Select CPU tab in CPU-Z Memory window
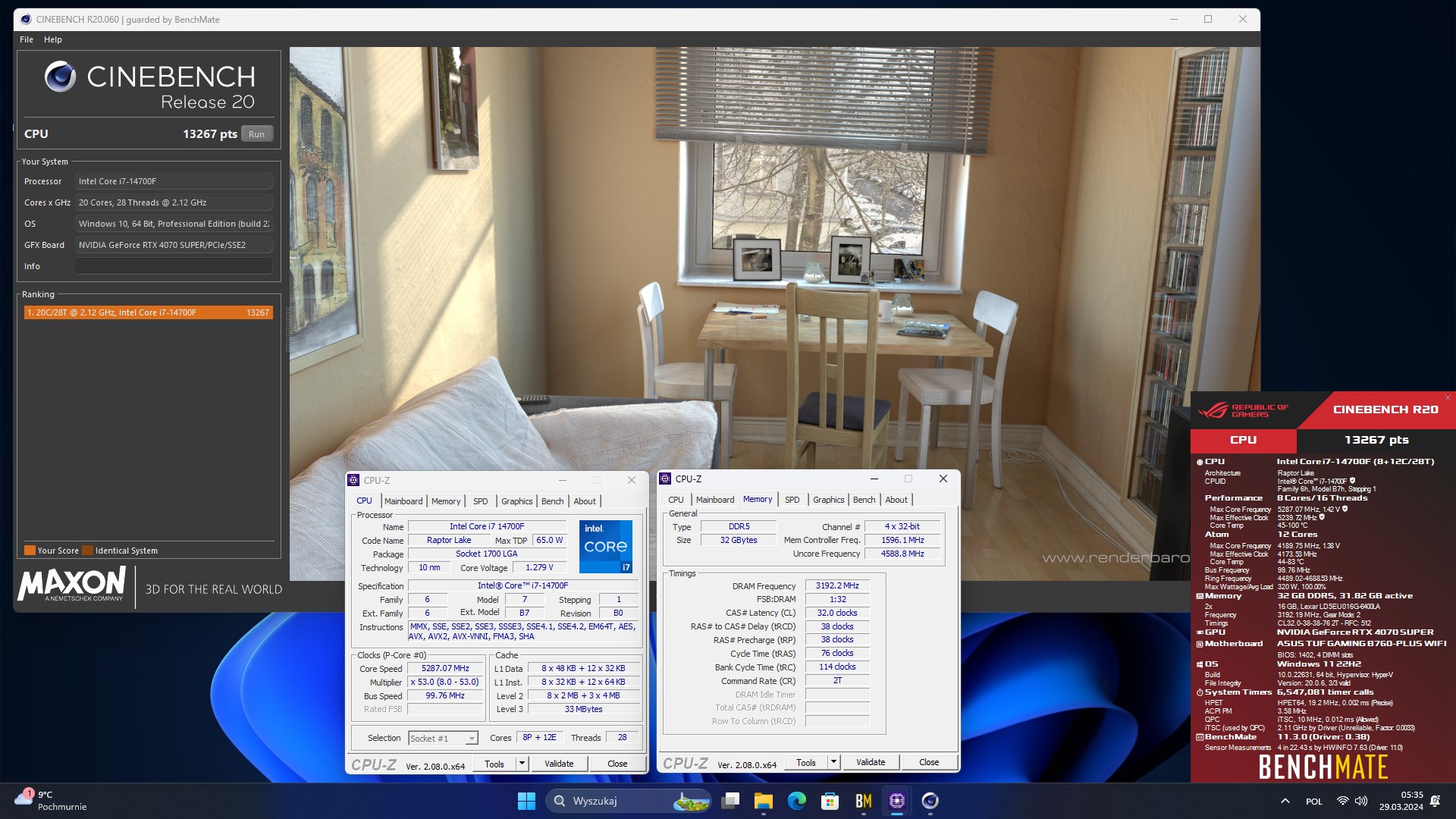 tap(676, 500)
